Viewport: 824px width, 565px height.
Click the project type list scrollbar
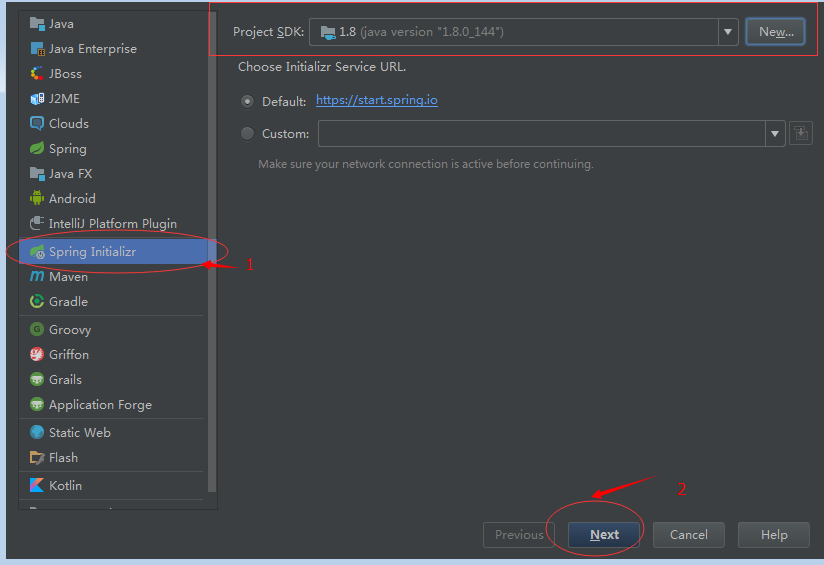click(x=212, y=252)
